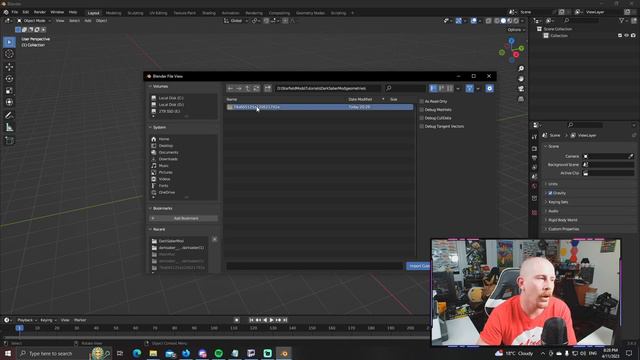This screenshot has width=640, height=360.
Task: Toggle the camera view icon in viewport
Action: [521, 89]
